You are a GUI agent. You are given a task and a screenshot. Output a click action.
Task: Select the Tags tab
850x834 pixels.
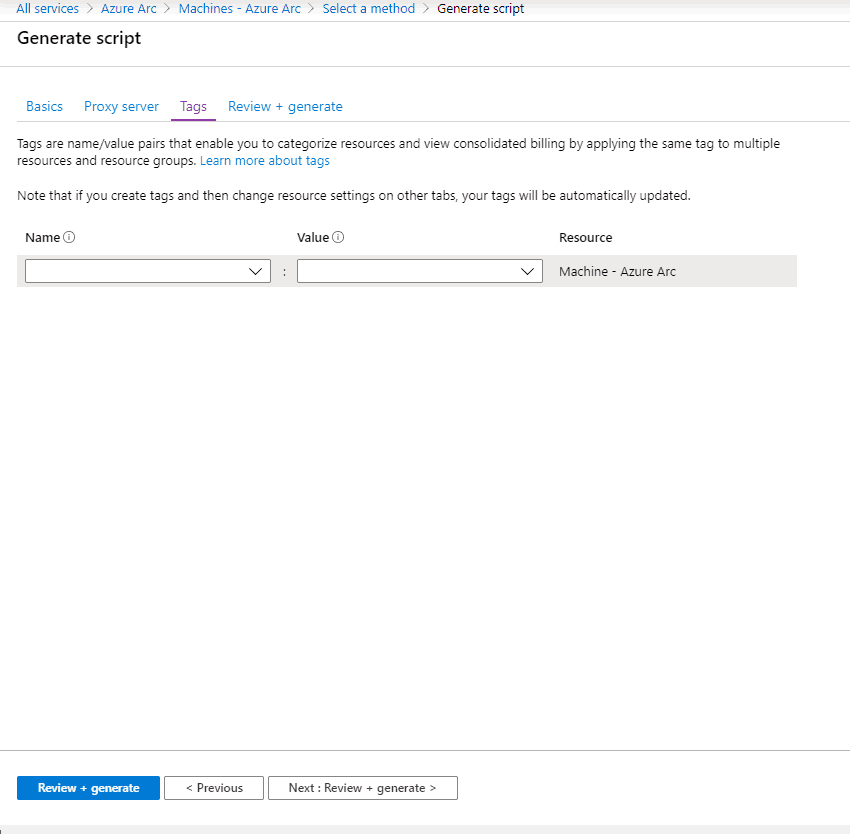(193, 107)
